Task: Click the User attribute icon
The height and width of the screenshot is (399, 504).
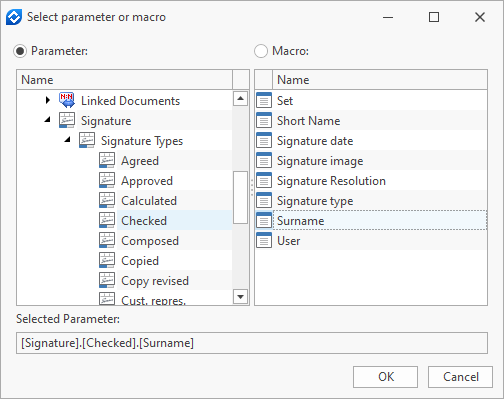Action: coord(264,240)
